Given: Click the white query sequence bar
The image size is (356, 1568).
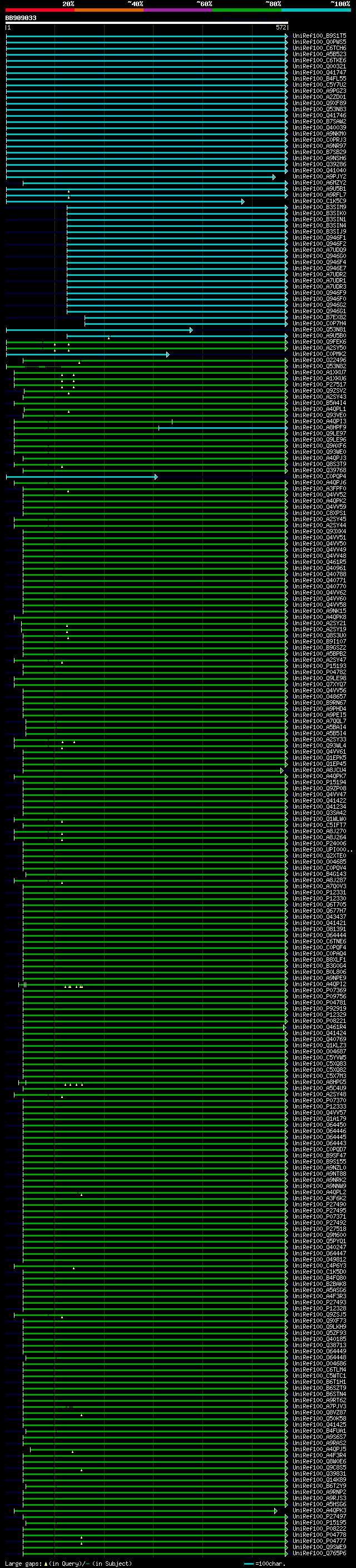Looking at the screenshot, I should [x=147, y=22].
